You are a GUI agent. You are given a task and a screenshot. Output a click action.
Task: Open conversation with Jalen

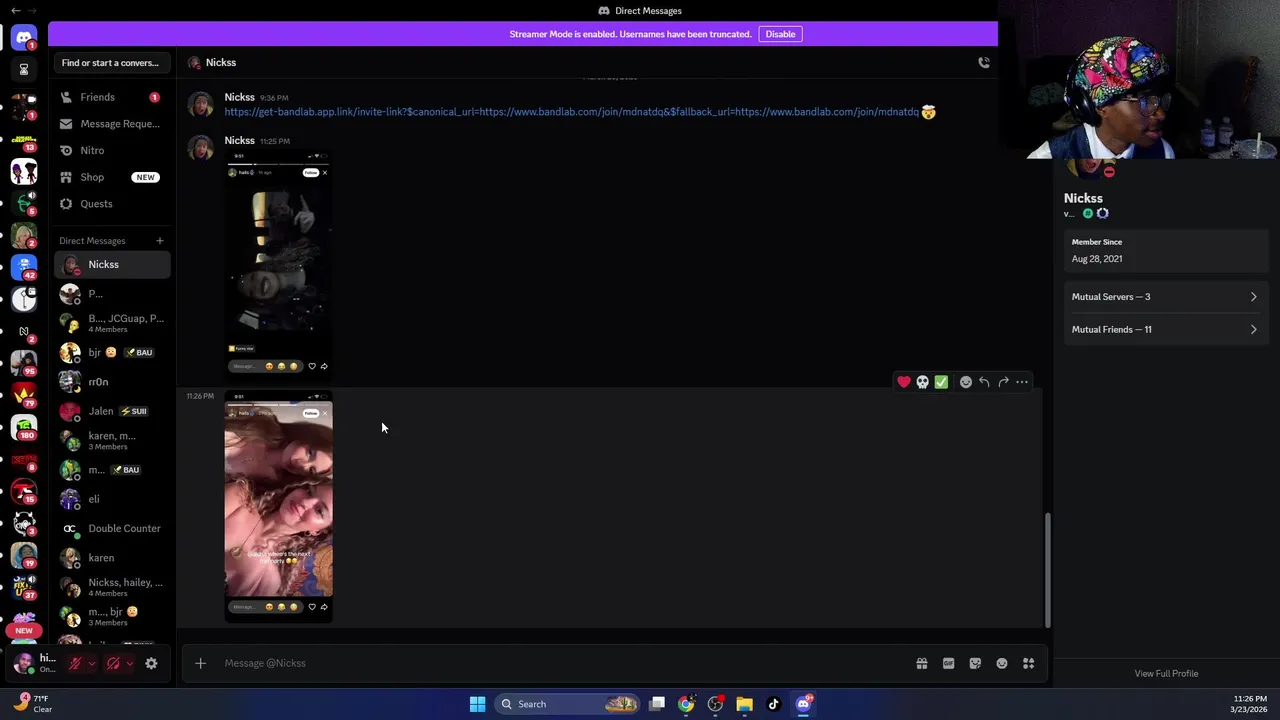coord(112,411)
